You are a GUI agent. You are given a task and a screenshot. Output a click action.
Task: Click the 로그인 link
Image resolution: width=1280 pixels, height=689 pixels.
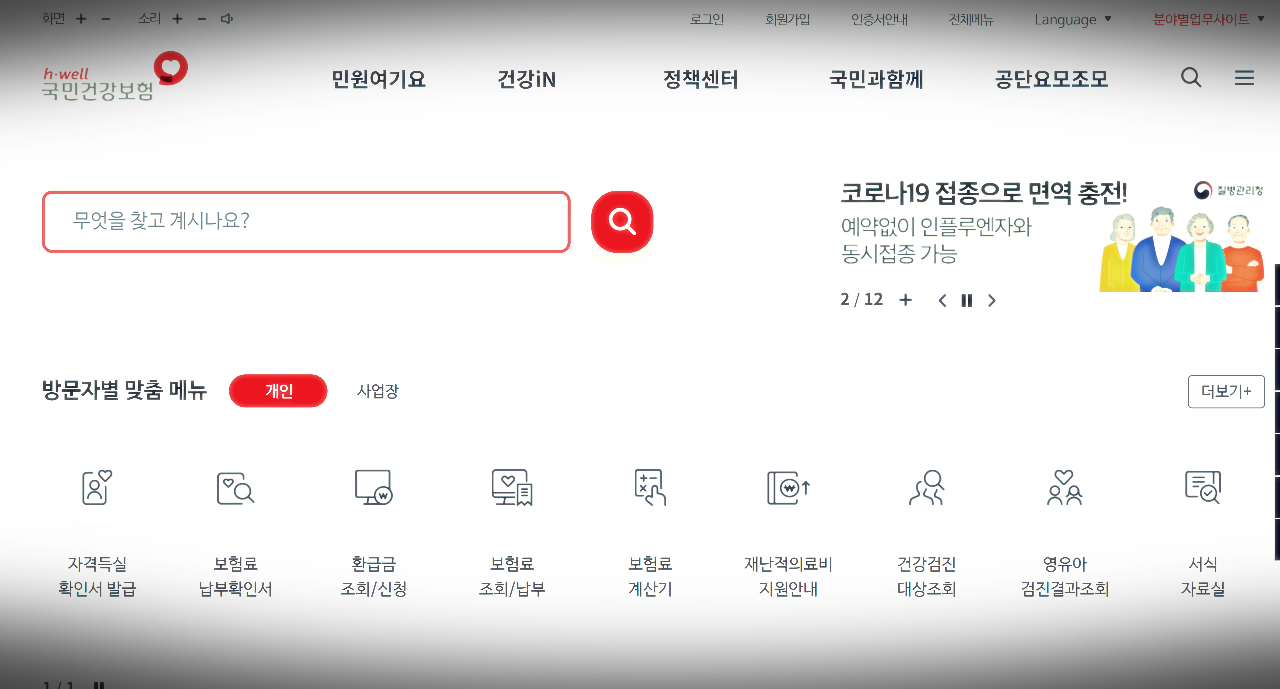[x=706, y=18]
